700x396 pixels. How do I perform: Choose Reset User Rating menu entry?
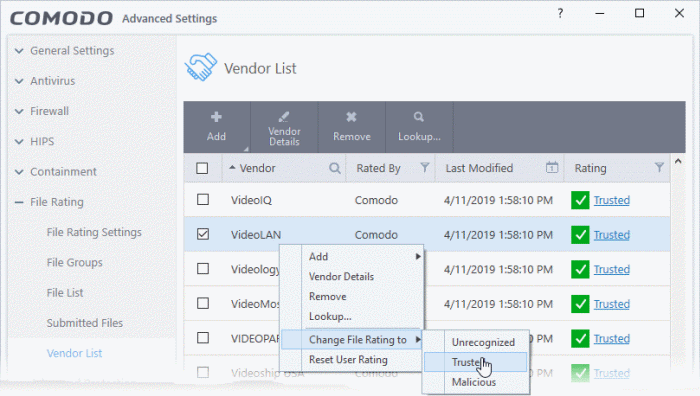pyautogui.click(x=348, y=360)
